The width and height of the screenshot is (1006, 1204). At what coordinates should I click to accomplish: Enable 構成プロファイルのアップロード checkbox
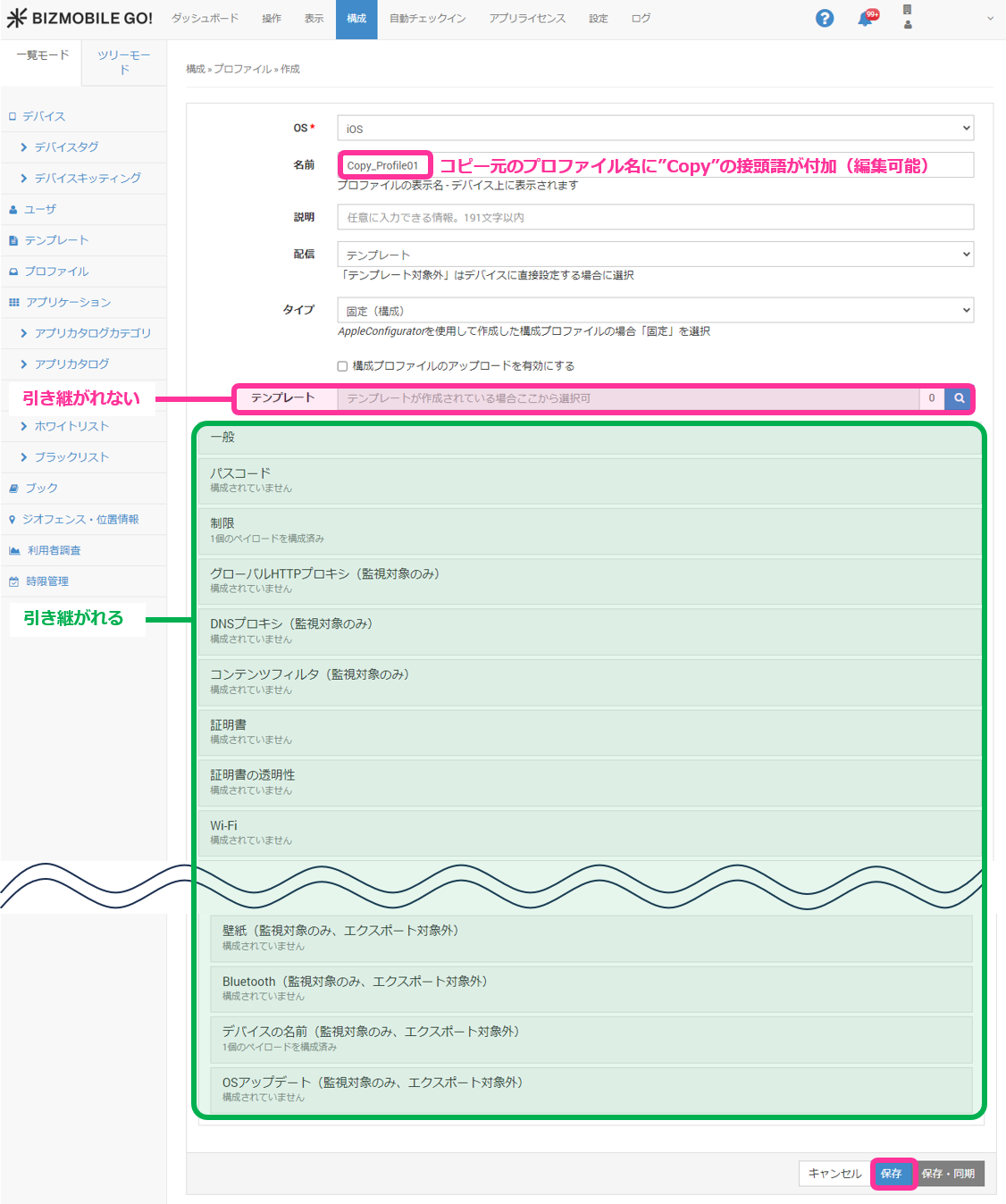[342, 366]
